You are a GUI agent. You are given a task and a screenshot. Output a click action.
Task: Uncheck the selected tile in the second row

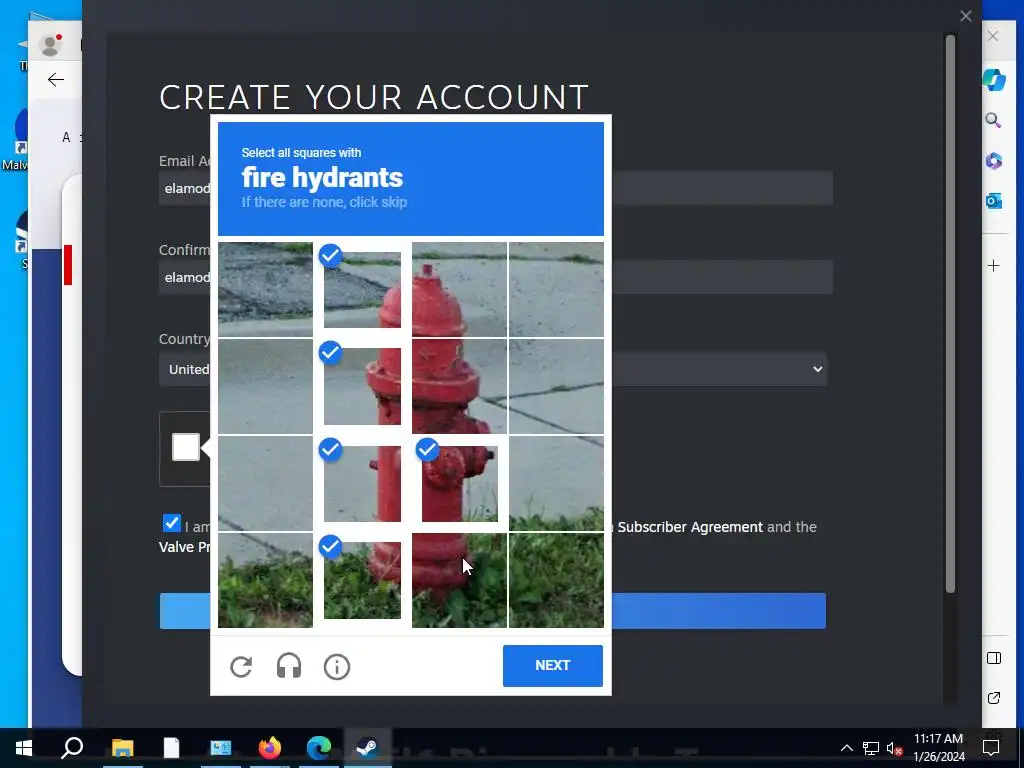click(362, 387)
